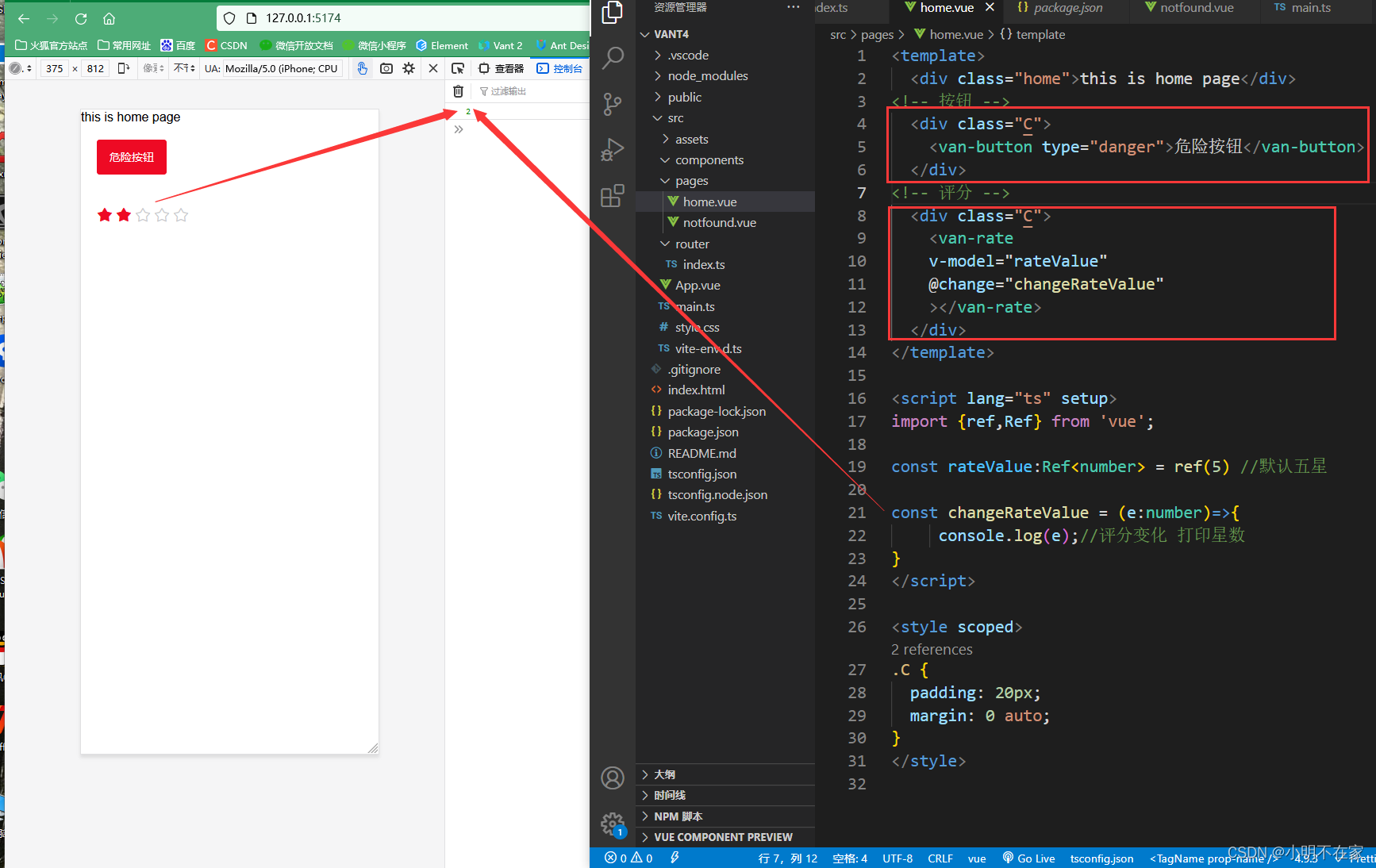Open the Vant 2 bookmark

pos(500,45)
